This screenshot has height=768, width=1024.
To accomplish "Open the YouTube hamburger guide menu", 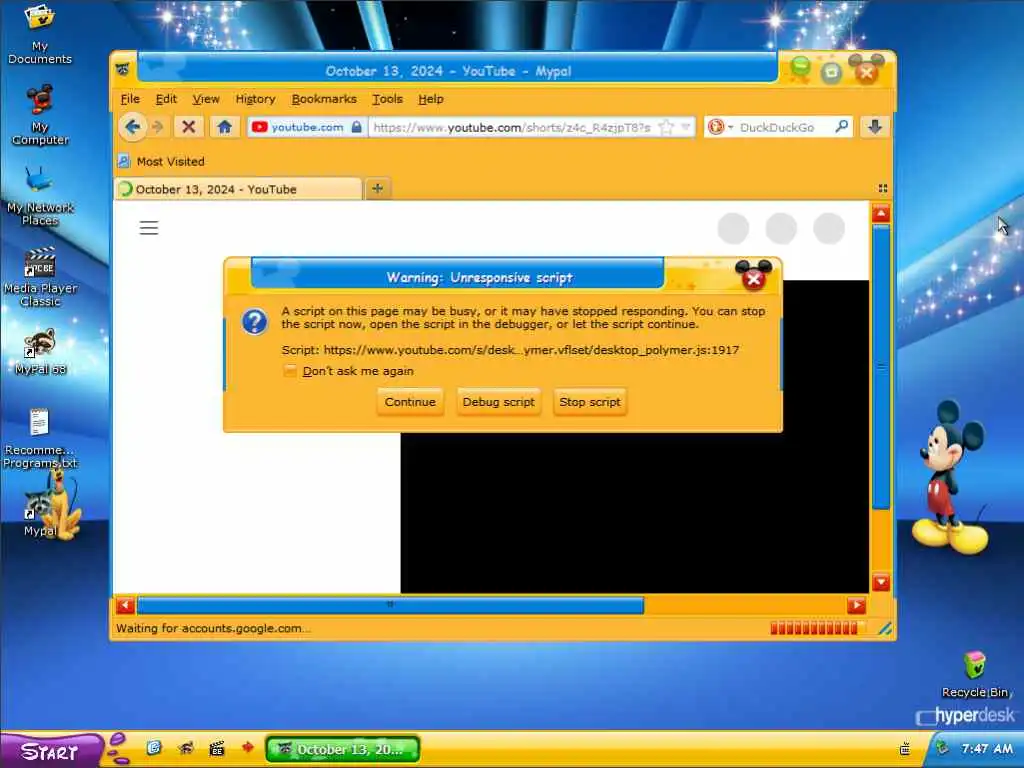I will point(149,228).
